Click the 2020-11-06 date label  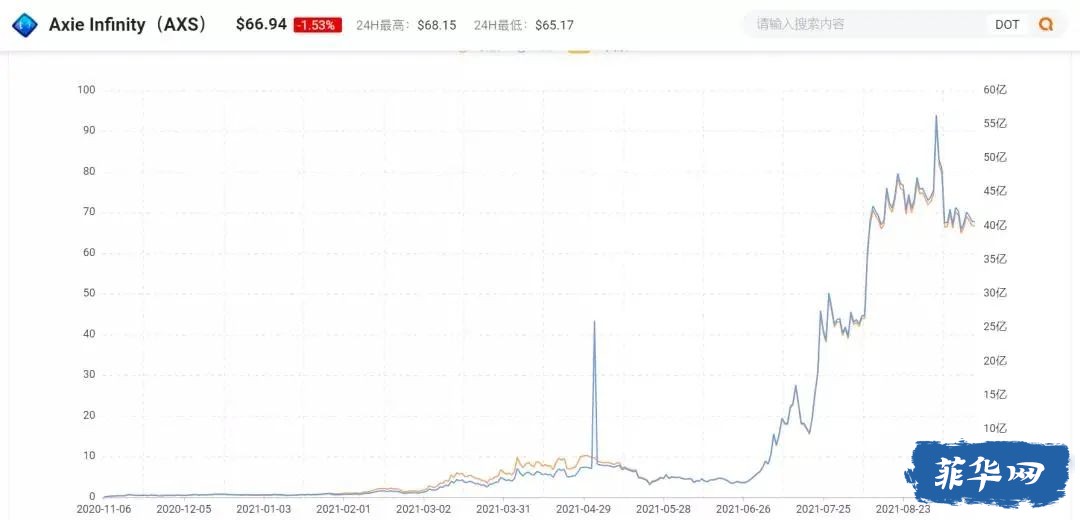tap(105, 510)
